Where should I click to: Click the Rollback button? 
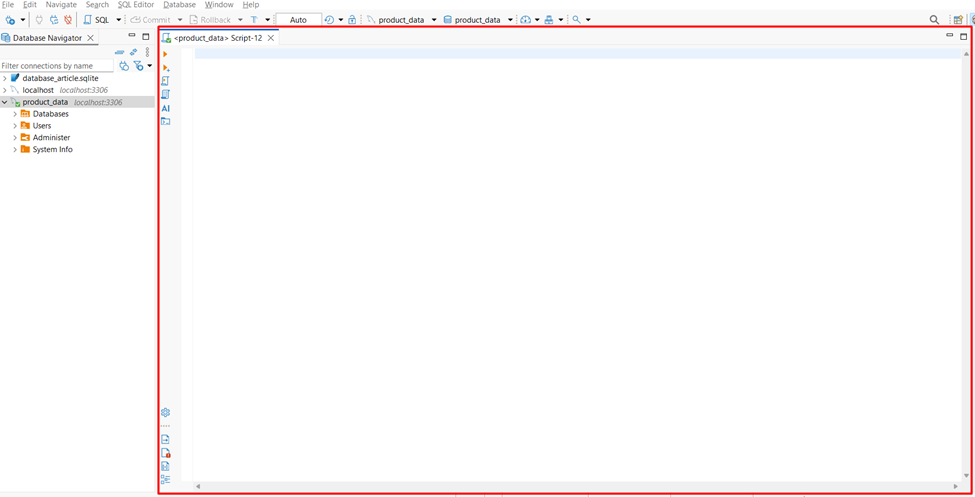(x=210, y=20)
